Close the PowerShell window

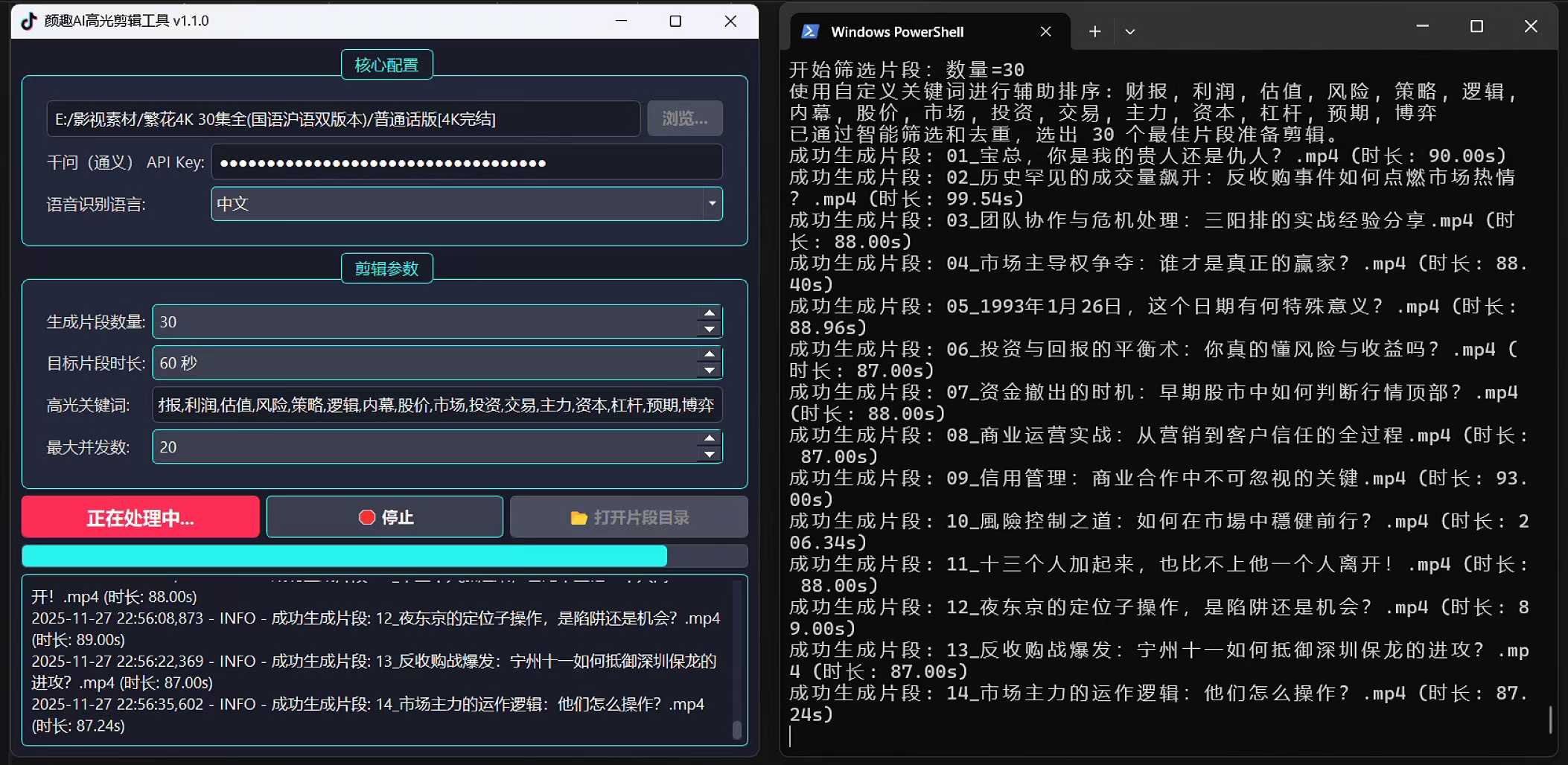pyautogui.click(x=1531, y=26)
